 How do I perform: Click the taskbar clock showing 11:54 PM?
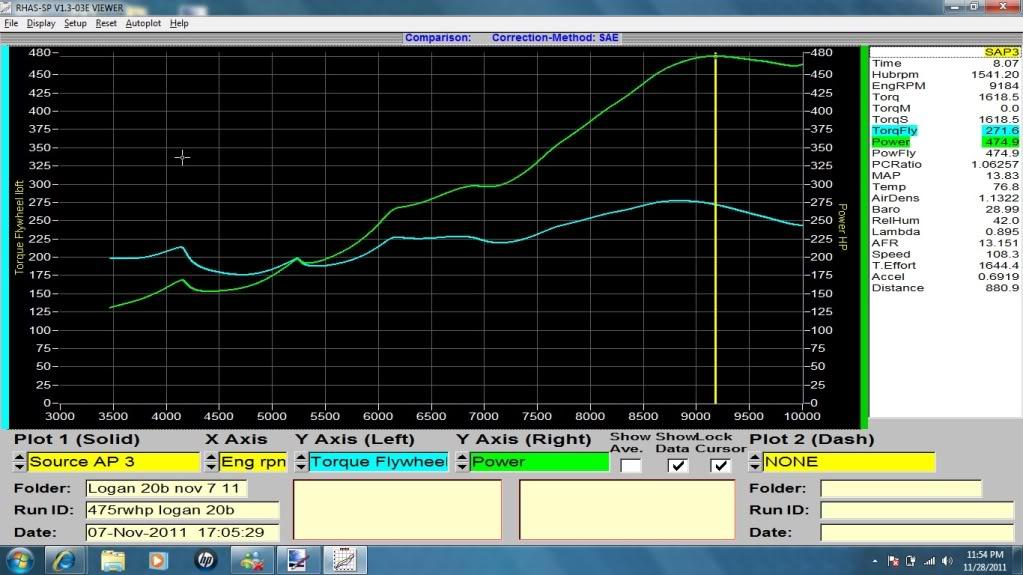(x=985, y=555)
